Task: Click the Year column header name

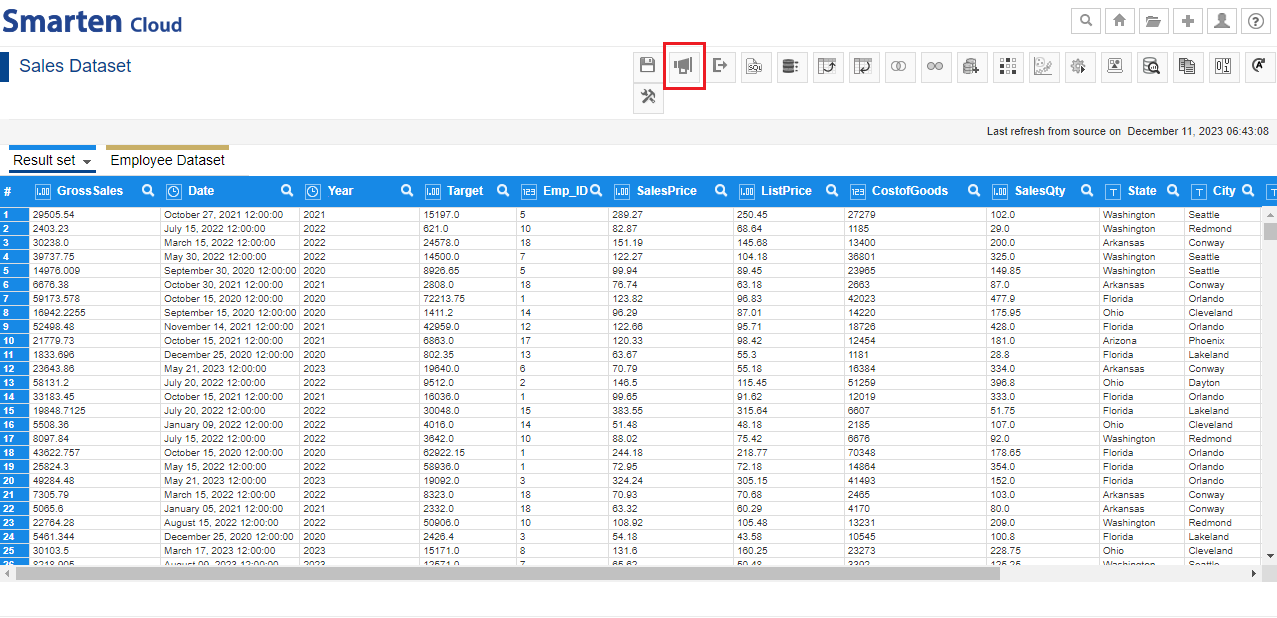Action: (x=341, y=191)
